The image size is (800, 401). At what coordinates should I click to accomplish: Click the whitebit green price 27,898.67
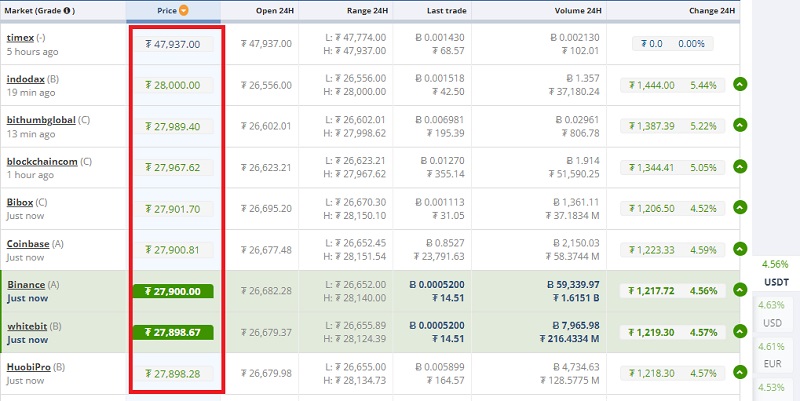click(x=173, y=333)
